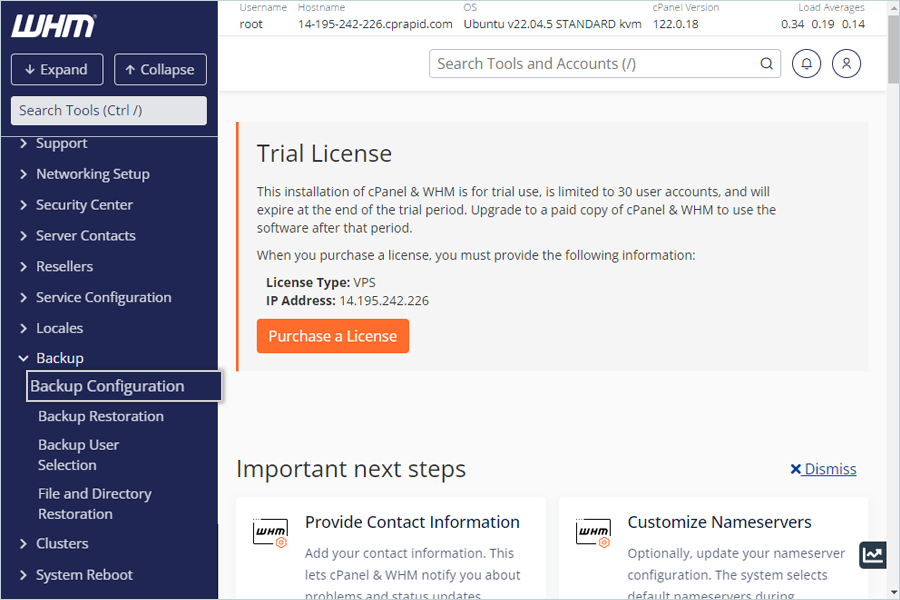The height and width of the screenshot is (600, 900).
Task: Select the Clusters menu label
Action: point(62,544)
